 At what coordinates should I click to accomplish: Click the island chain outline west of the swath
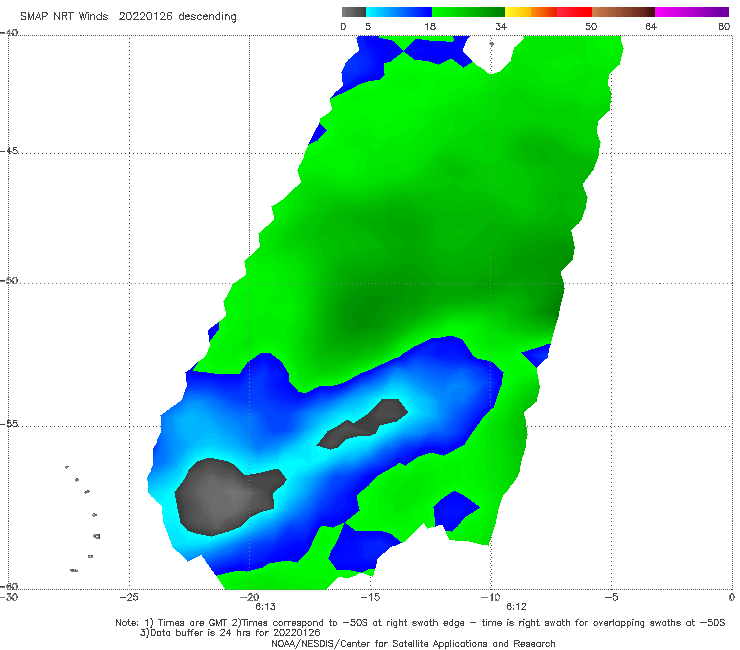pos(83,518)
